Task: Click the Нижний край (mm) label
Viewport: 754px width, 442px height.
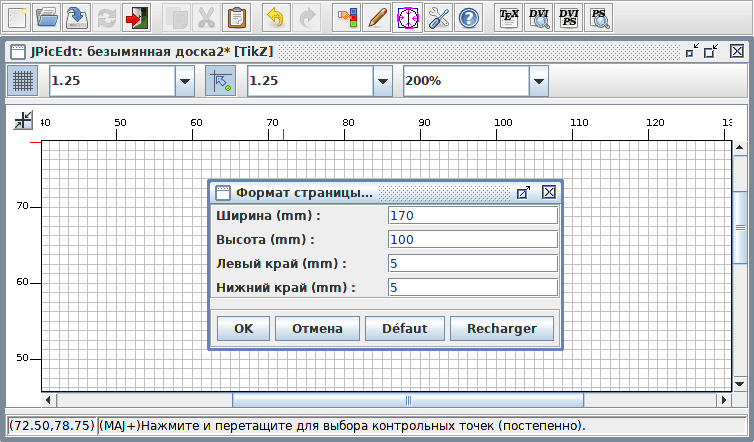Action: tap(286, 288)
